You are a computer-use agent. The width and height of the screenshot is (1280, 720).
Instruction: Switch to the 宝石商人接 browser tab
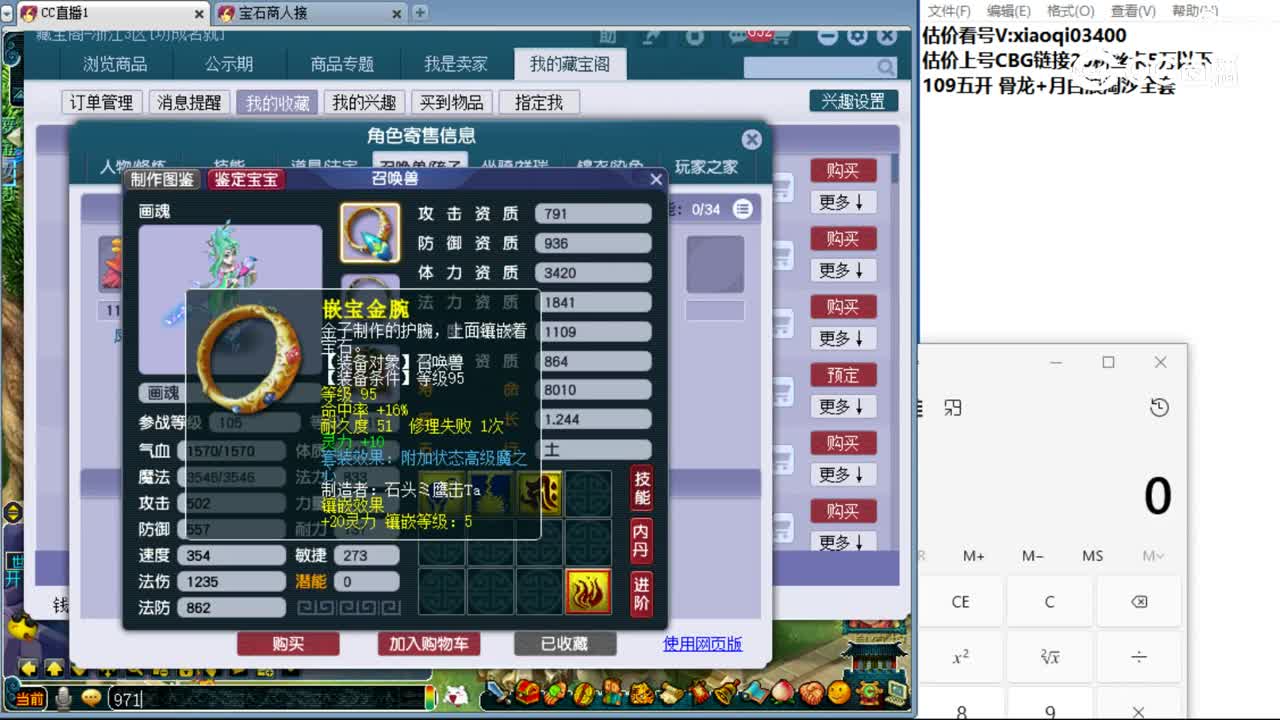pyautogui.click(x=308, y=13)
